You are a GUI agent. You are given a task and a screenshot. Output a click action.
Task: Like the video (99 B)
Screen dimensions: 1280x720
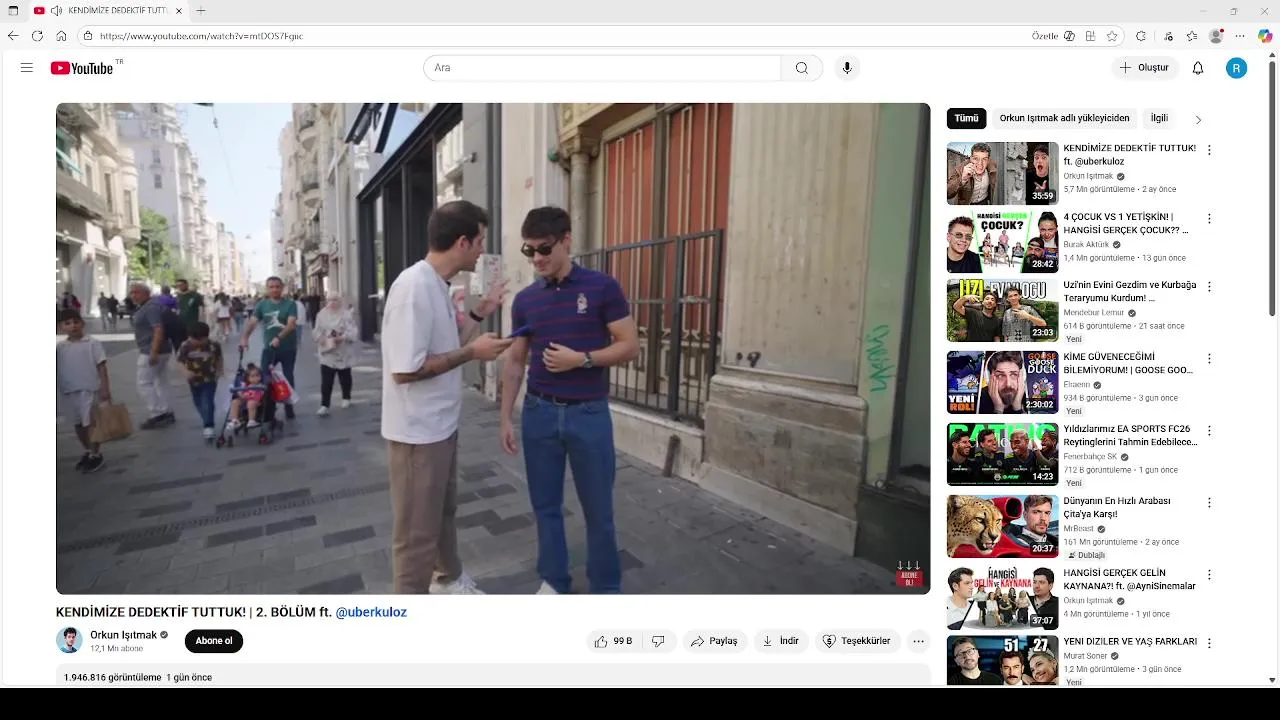tap(614, 641)
